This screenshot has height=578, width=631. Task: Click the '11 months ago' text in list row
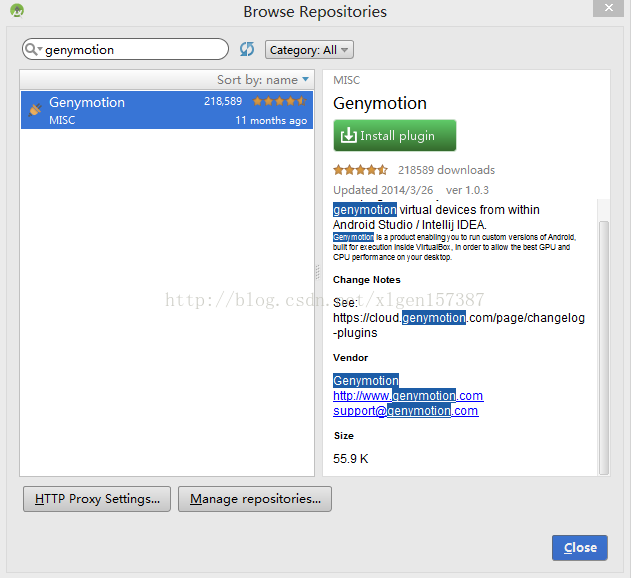271,120
